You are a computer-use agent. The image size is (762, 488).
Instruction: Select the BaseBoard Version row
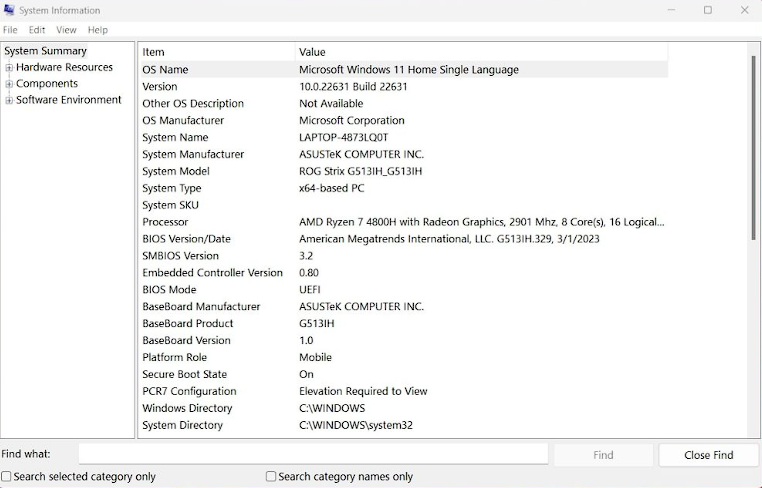(404, 341)
